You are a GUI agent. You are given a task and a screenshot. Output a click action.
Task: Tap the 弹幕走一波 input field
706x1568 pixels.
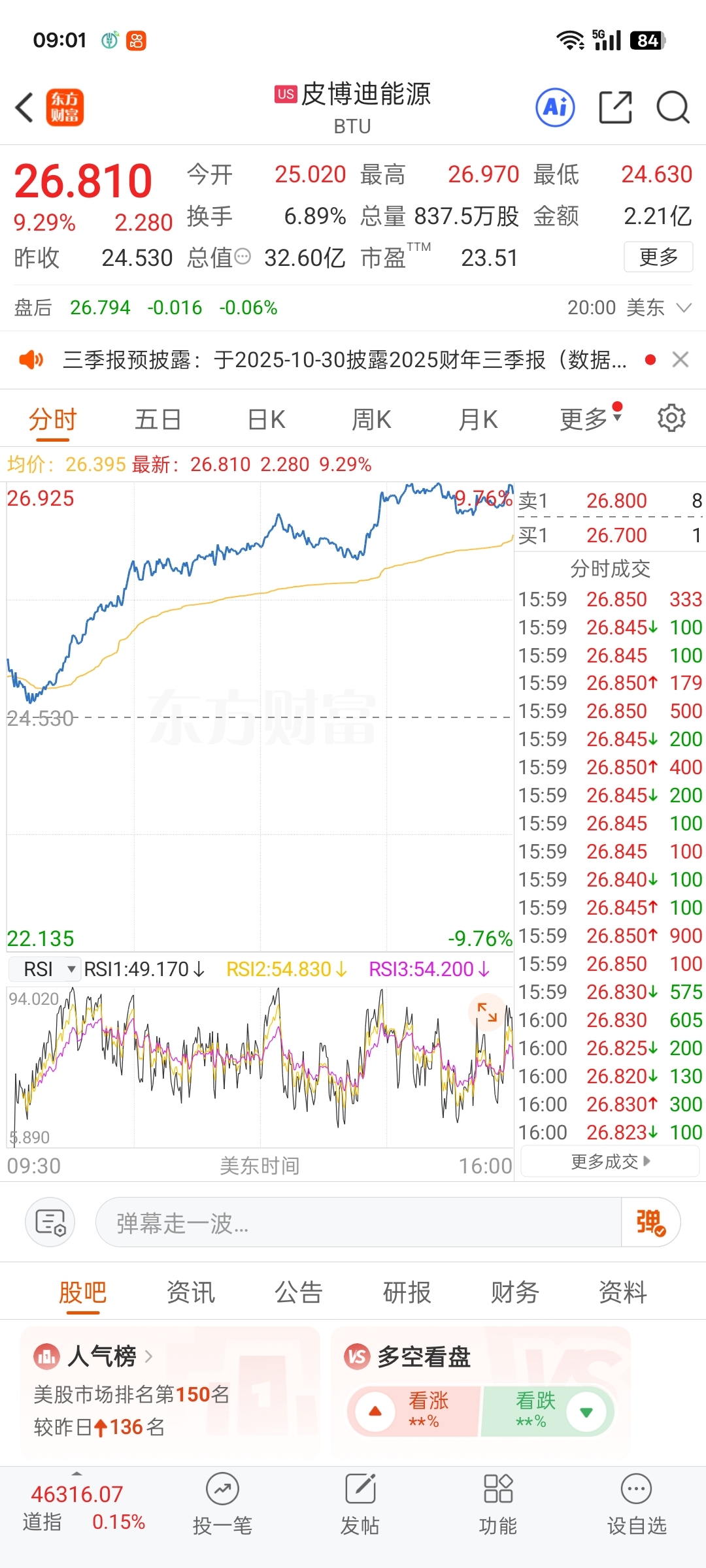point(358,1222)
